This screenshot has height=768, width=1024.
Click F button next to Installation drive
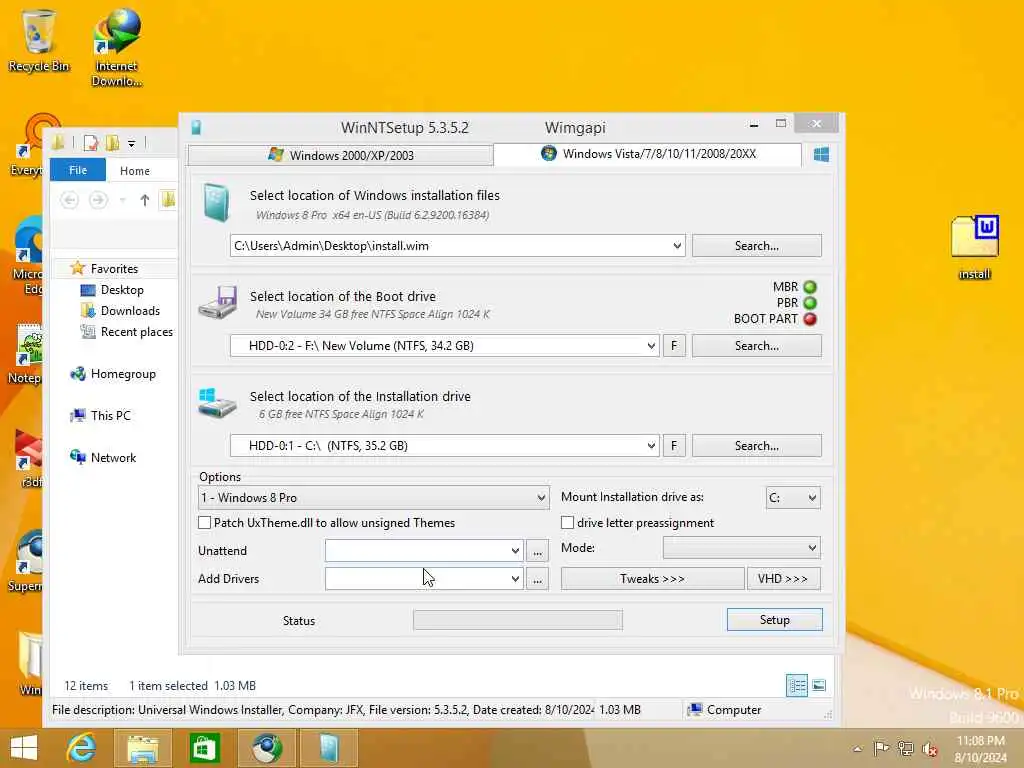(x=674, y=446)
